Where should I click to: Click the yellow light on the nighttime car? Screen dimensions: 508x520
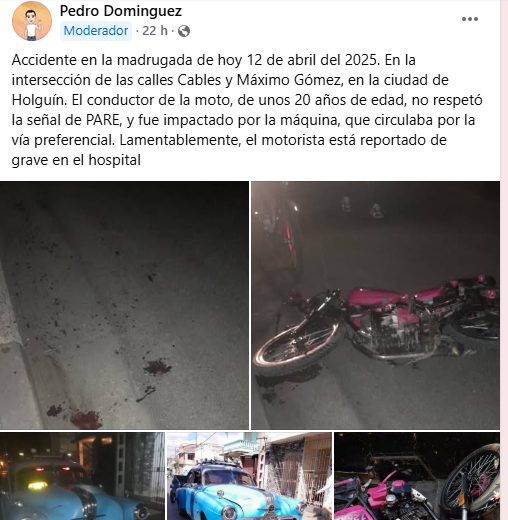click(37, 486)
